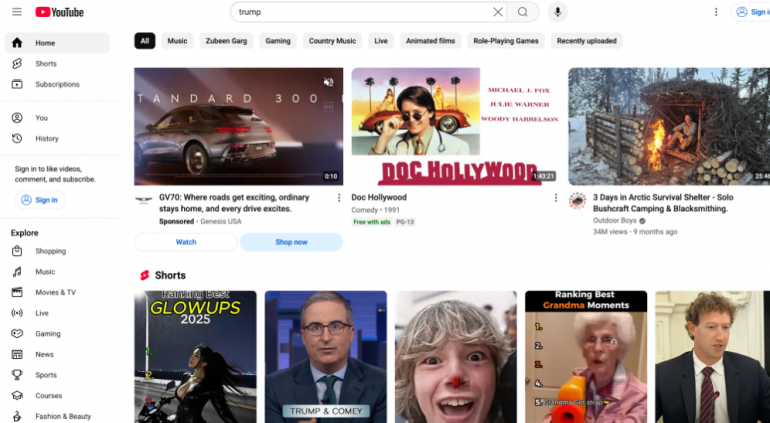The height and width of the screenshot is (423, 770).
Task: Click the 34M views 9 months ago text
Action: click(x=635, y=231)
